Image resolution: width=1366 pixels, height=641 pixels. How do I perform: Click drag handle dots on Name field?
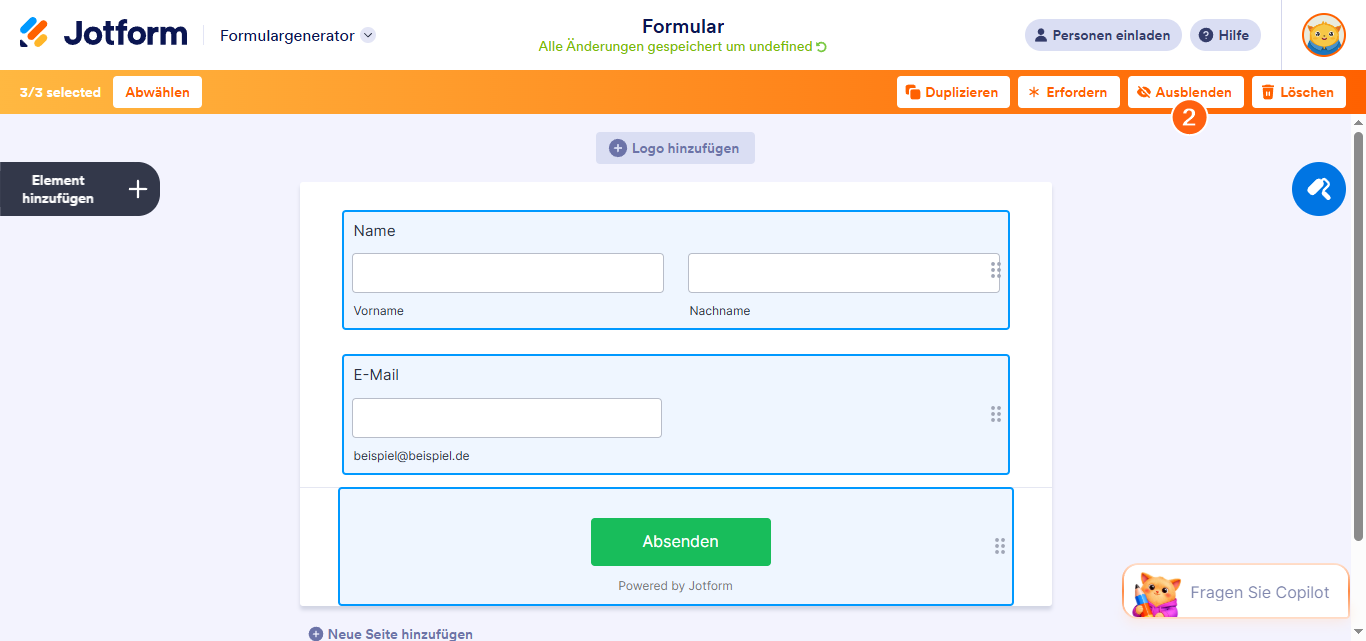coord(995,270)
